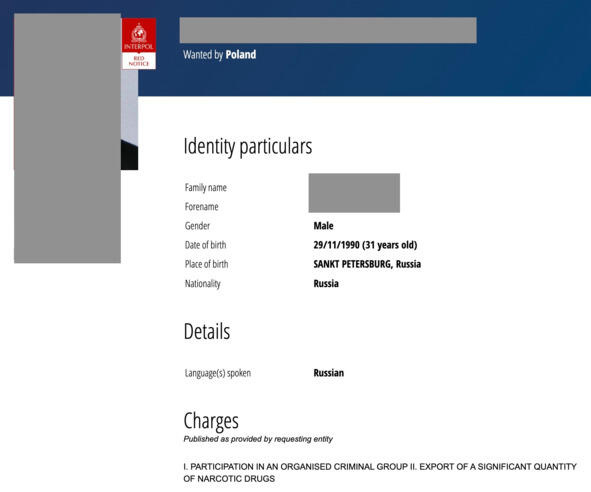Click the 'Identity particulars' heading
The width and height of the screenshot is (591, 492).
coord(248,146)
